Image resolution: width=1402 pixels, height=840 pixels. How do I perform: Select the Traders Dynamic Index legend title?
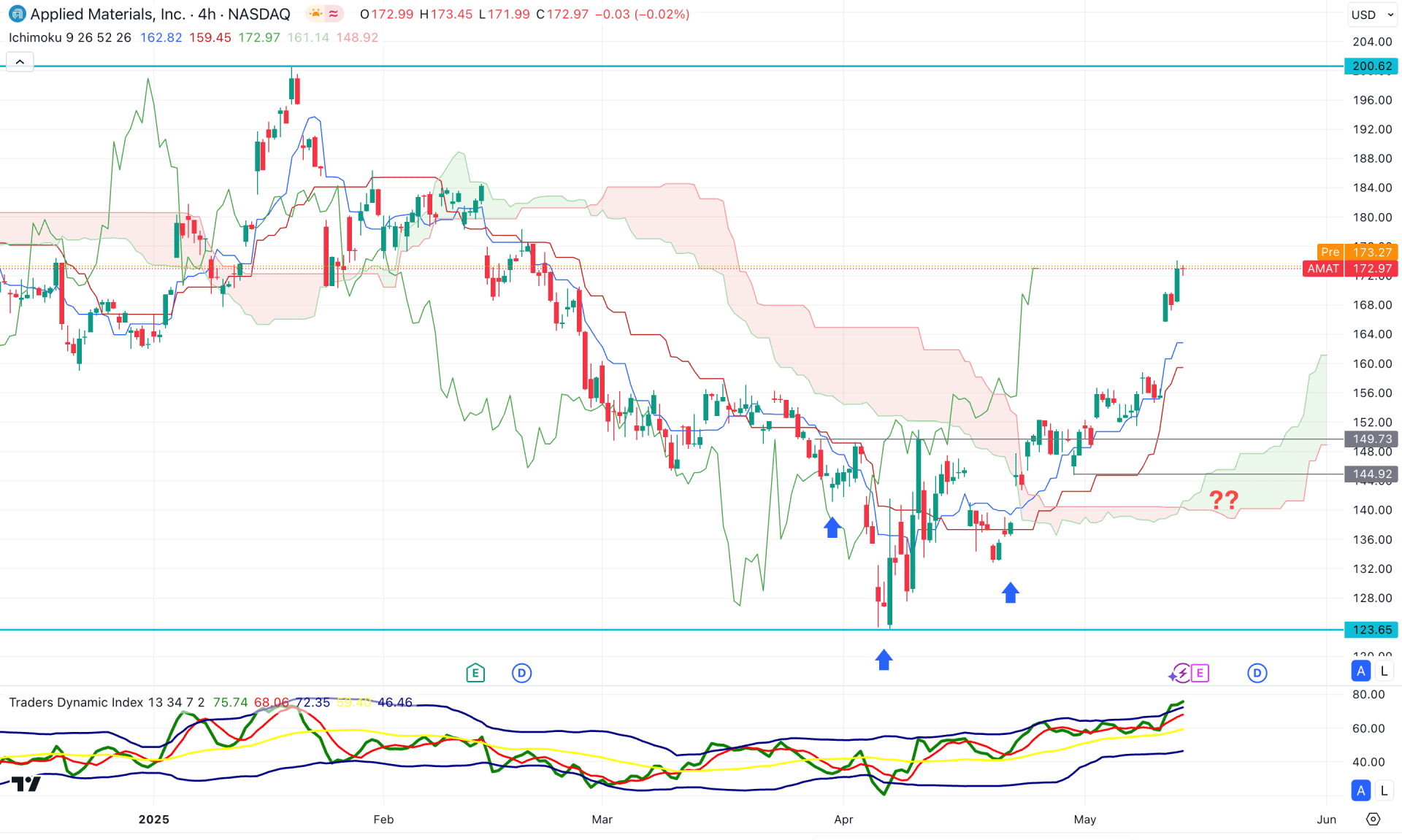[107, 702]
